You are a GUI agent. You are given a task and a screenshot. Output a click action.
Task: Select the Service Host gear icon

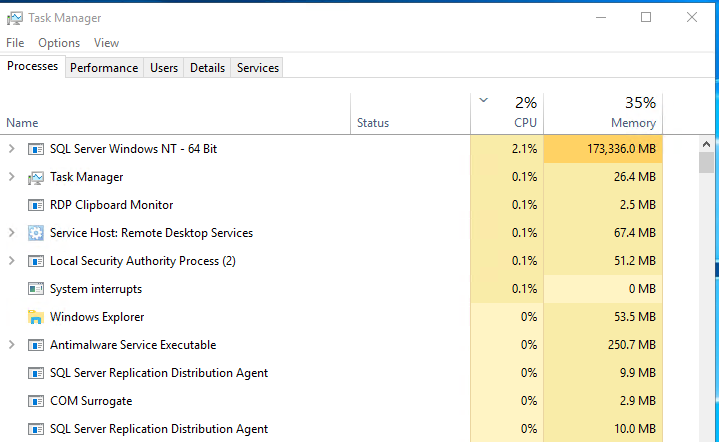[36, 233]
